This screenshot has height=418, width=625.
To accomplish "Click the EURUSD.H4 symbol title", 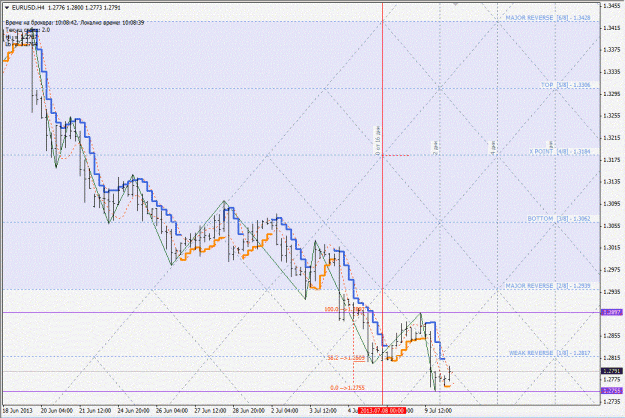I will coord(28,8).
